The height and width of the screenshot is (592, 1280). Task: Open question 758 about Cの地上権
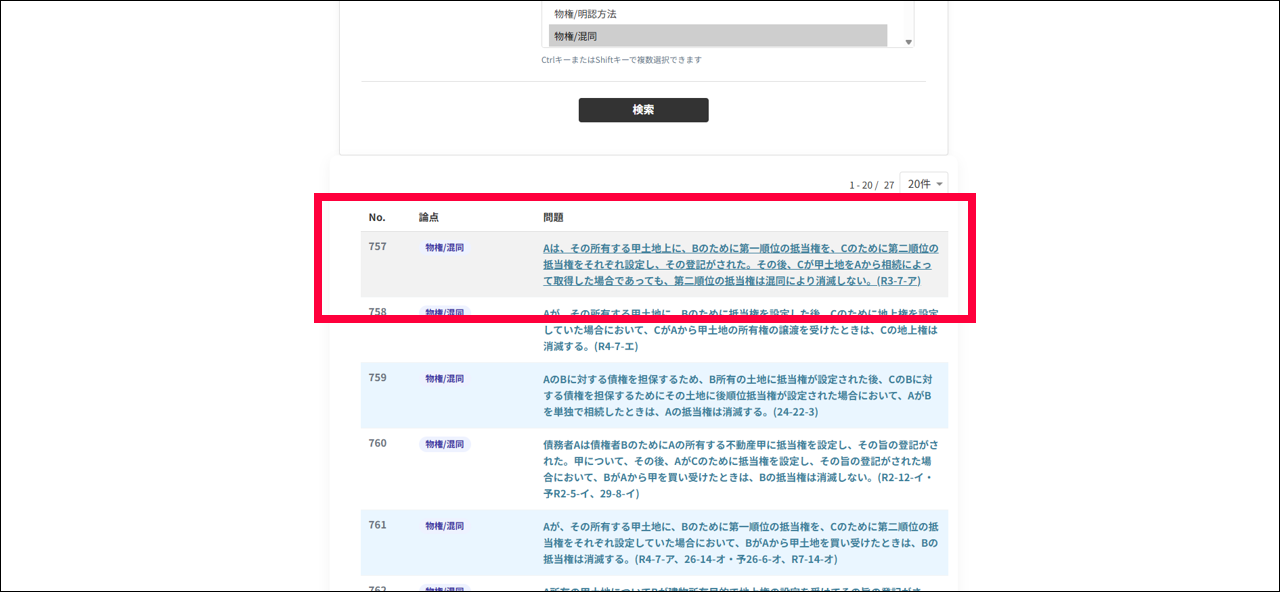click(x=740, y=330)
